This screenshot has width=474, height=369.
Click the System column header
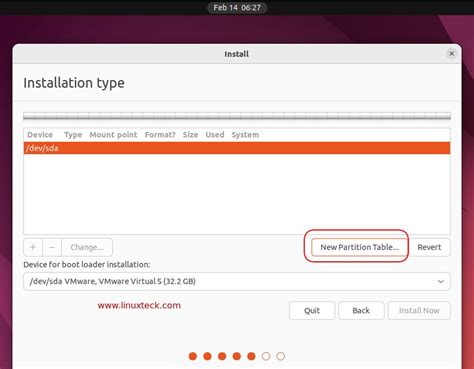245,135
